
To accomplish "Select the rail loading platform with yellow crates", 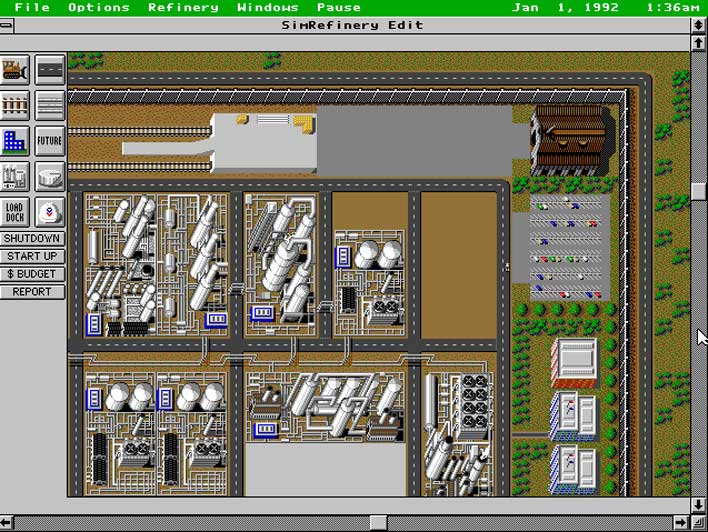I will 264,142.
